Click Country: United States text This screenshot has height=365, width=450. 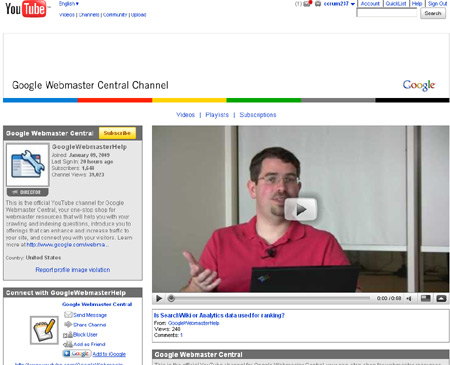(x=33, y=258)
